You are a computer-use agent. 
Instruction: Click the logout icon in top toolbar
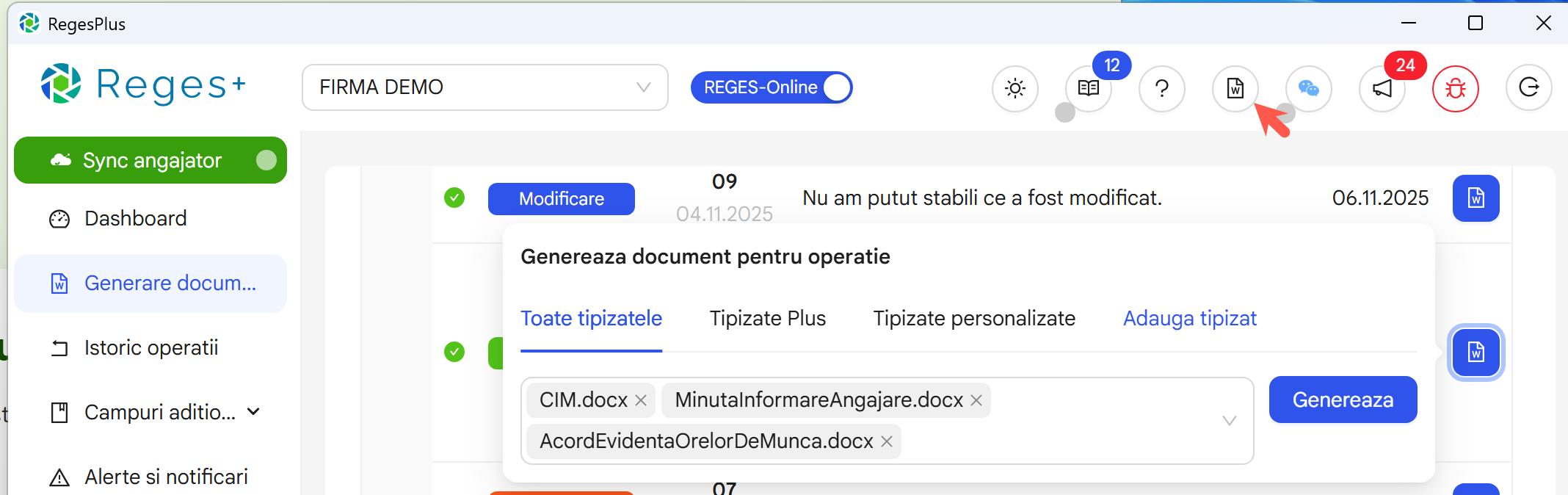(1529, 87)
